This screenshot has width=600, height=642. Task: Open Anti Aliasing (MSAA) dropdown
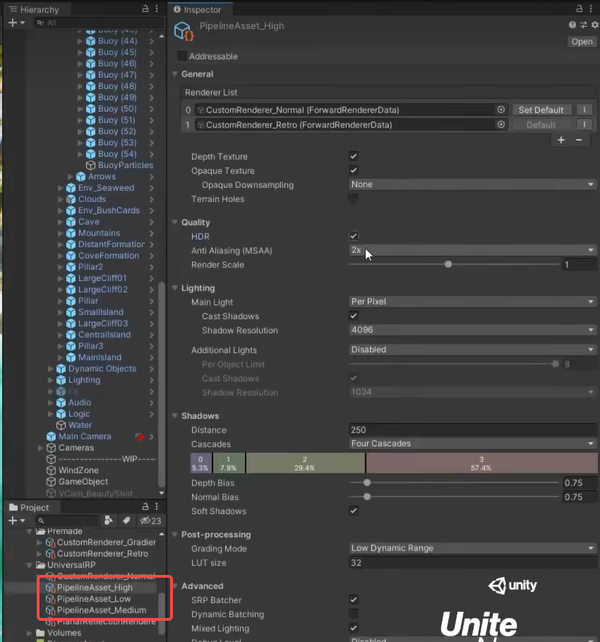(x=473, y=250)
